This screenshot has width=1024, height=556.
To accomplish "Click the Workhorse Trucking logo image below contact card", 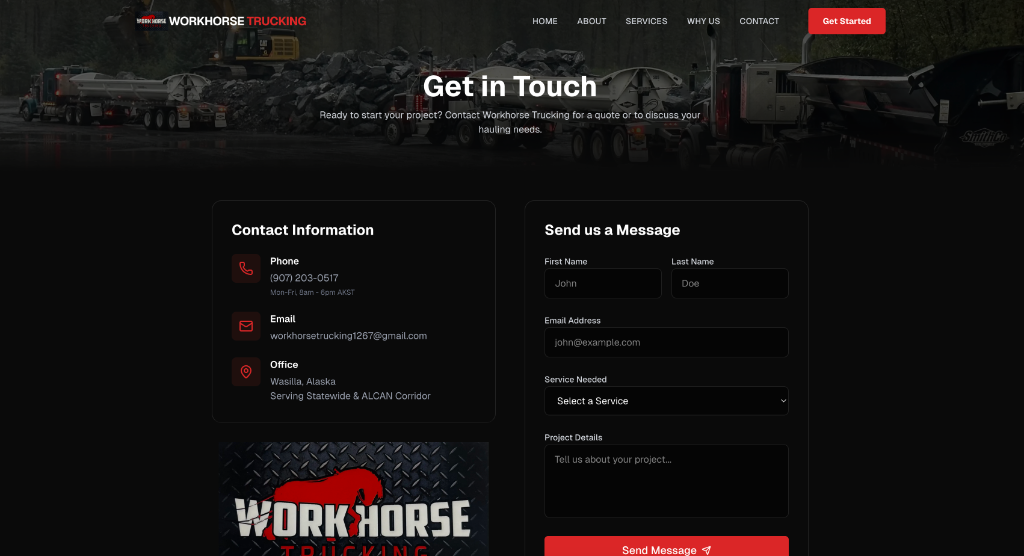I will tap(354, 499).
